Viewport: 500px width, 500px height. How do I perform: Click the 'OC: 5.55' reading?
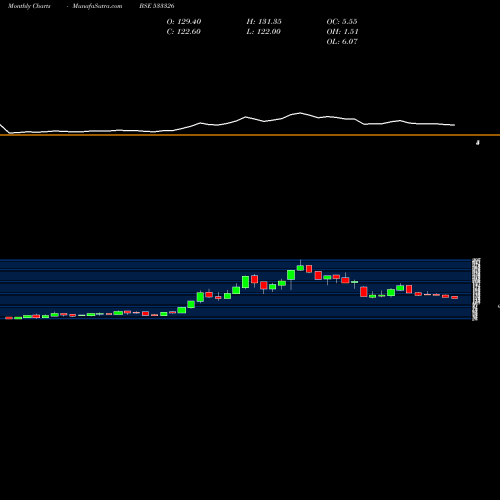(342, 22)
